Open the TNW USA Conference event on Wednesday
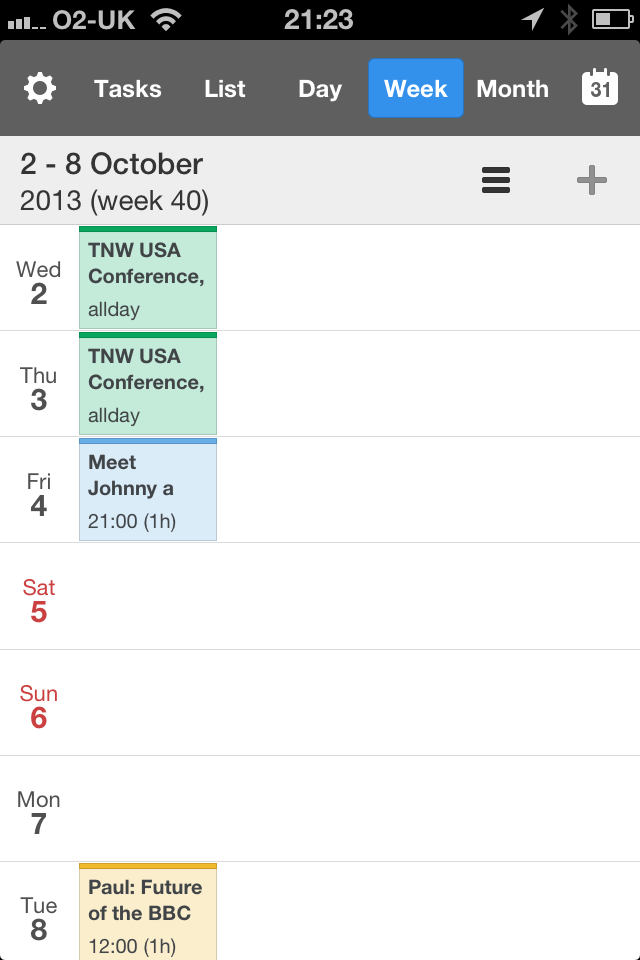Screen dimensions: 640x960 pyautogui.click(x=147, y=278)
